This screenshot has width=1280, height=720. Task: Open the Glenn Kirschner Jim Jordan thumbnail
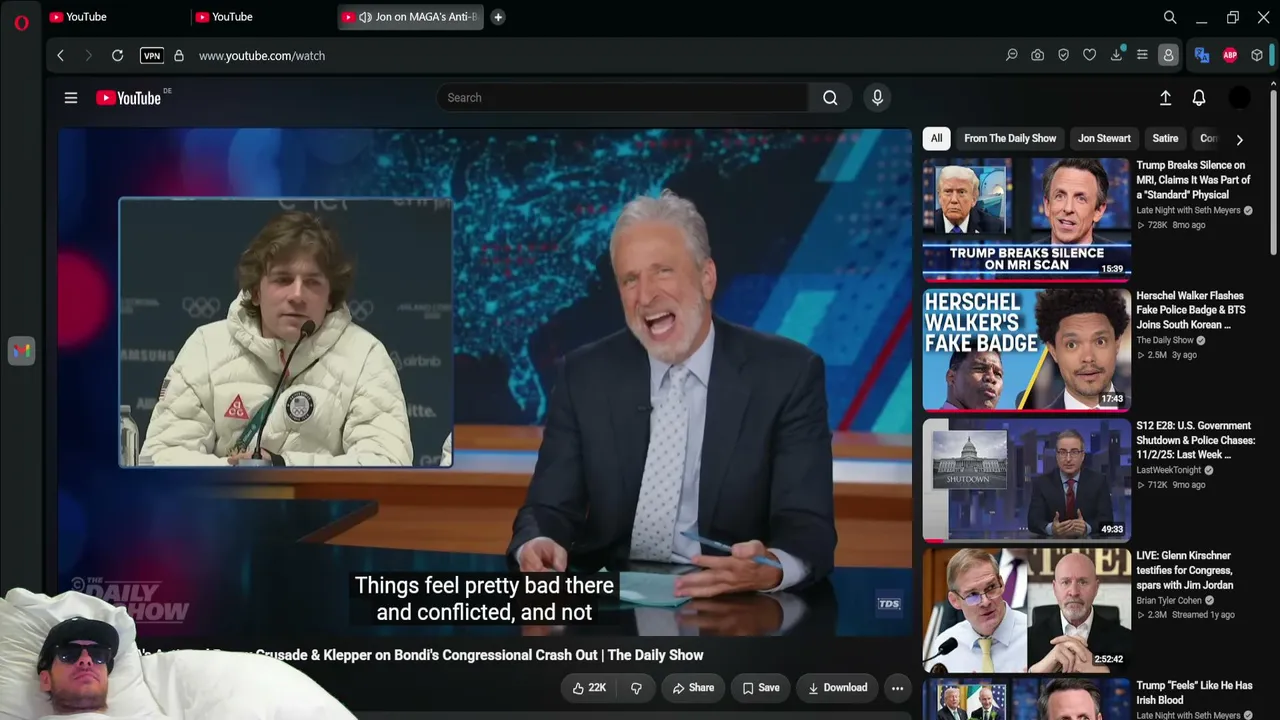tap(1026, 609)
